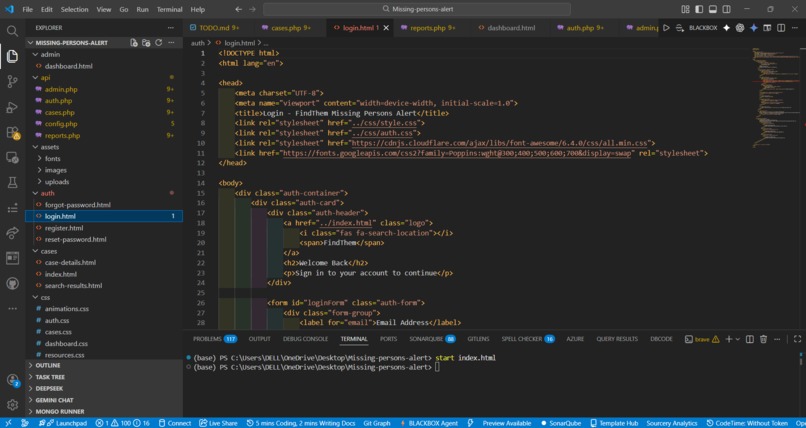Click the BLACKBOX button in editor toolbar

point(703,28)
